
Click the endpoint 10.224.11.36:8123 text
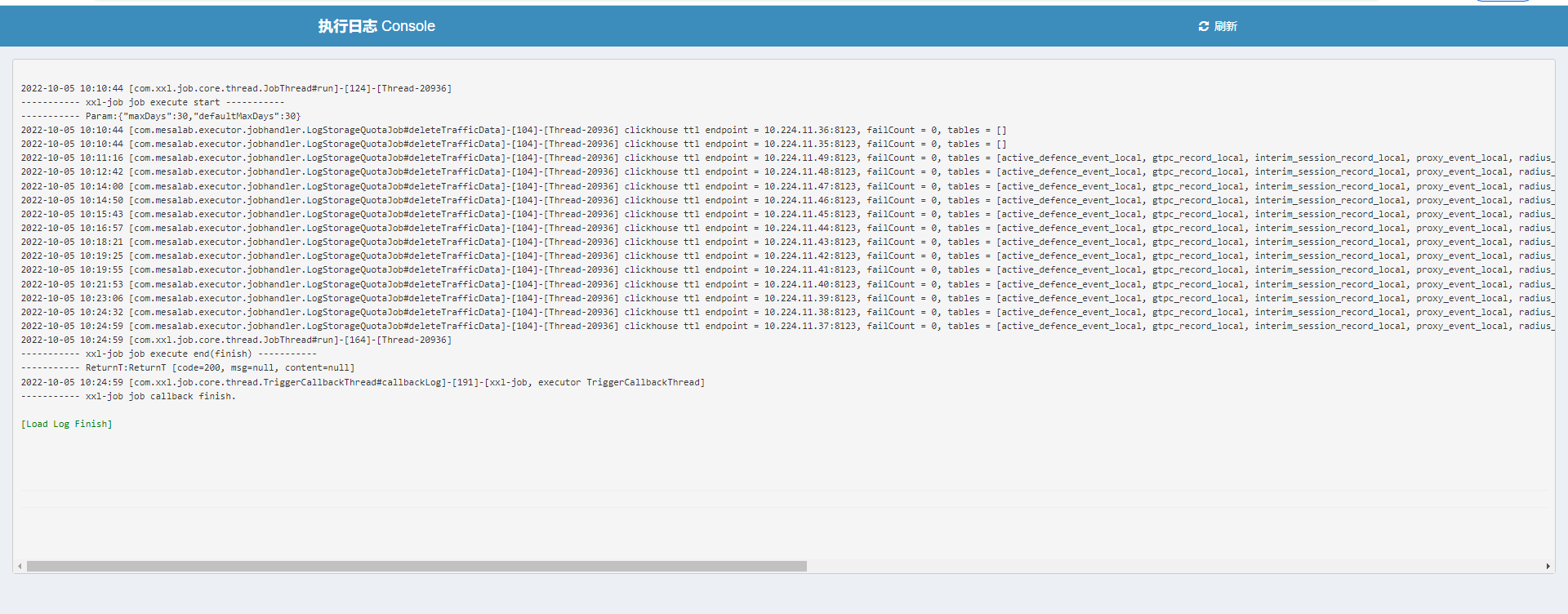click(810, 130)
